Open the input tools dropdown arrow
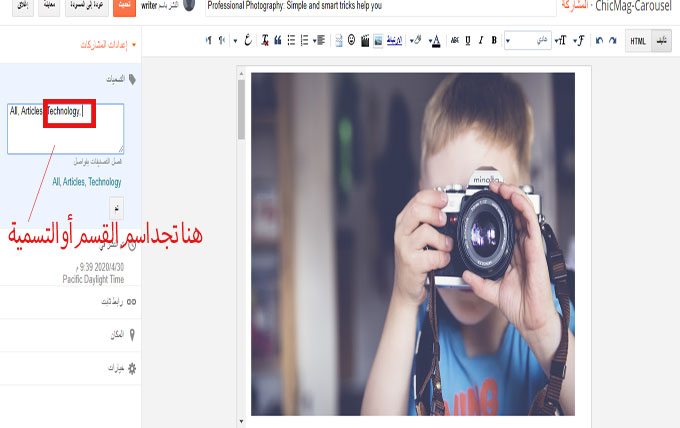 (235, 41)
